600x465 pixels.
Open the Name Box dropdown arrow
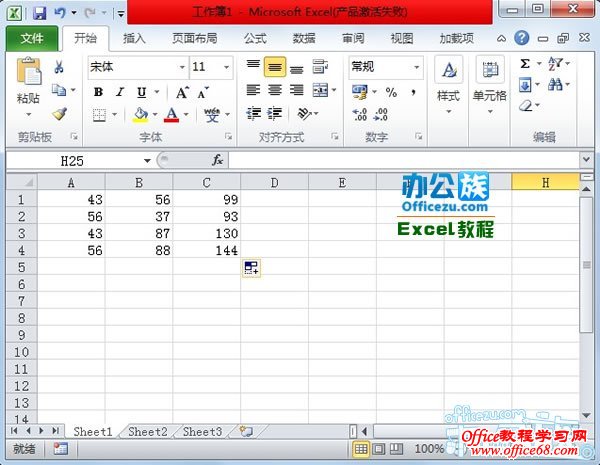click(147, 161)
